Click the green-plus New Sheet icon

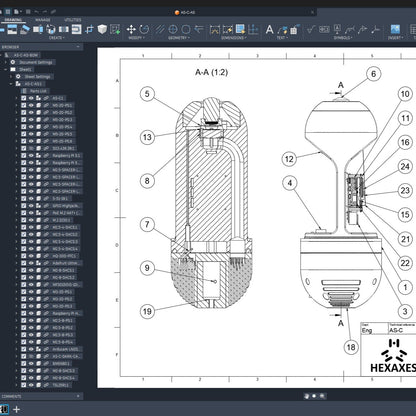coord(115,30)
